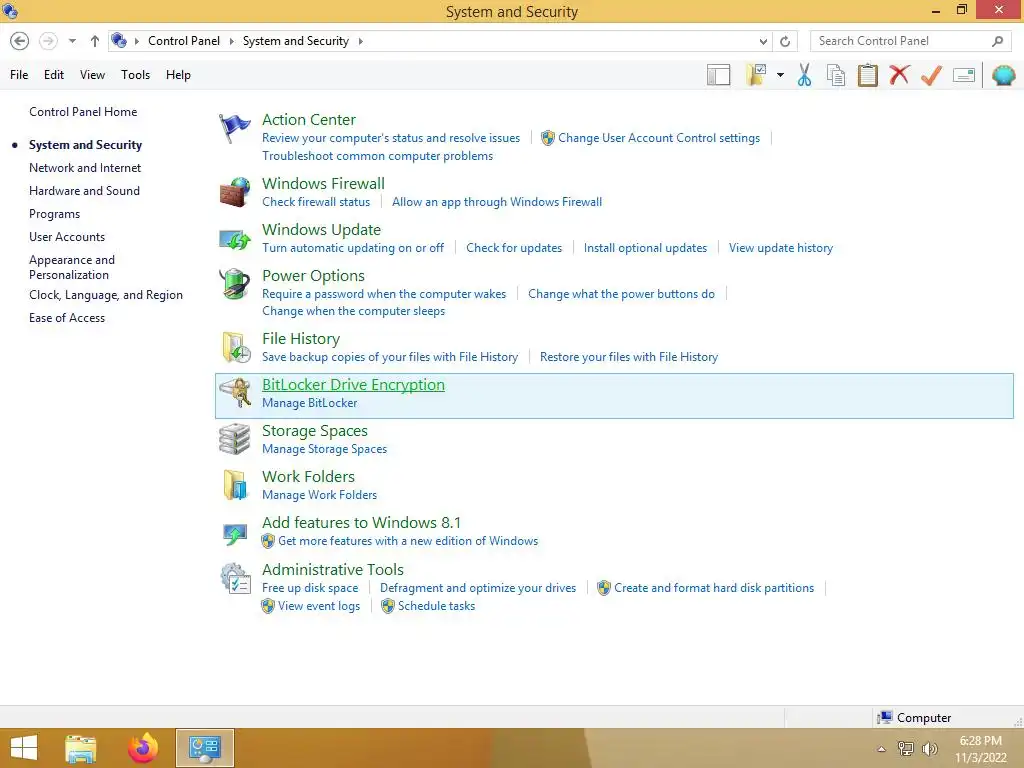Image resolution: width=1024 pixels, height=768 pixels.
Task: Expand the breadcrumb arrow before Control Panel
Action: coord(137,41)
